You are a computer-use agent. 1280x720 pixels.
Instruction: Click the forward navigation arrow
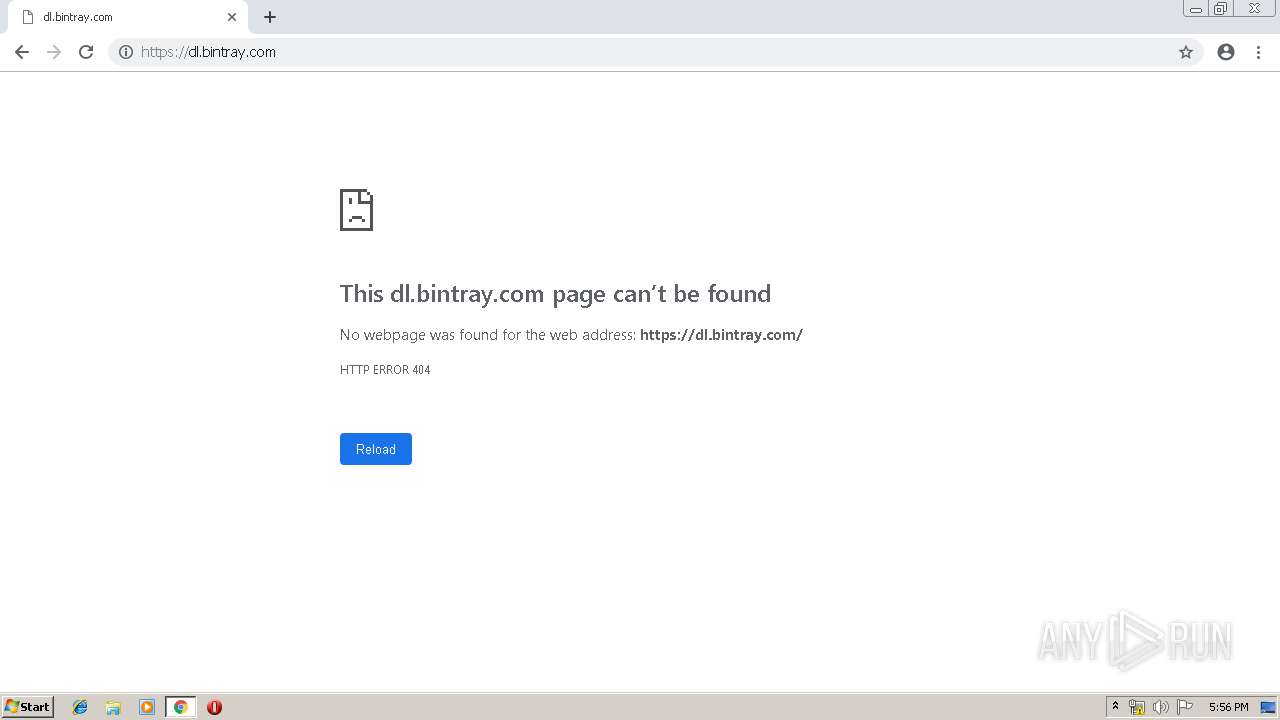[54, 52]
